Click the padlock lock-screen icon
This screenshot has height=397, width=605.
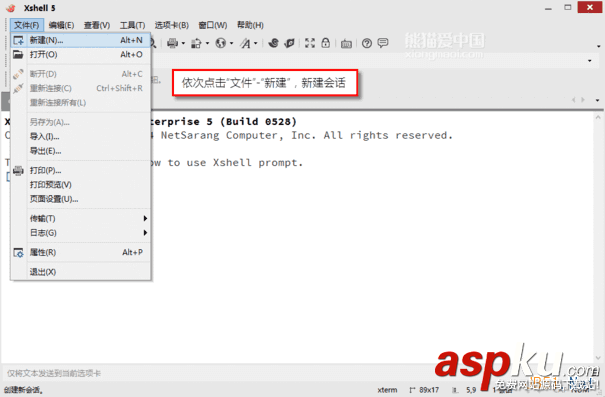326,43
